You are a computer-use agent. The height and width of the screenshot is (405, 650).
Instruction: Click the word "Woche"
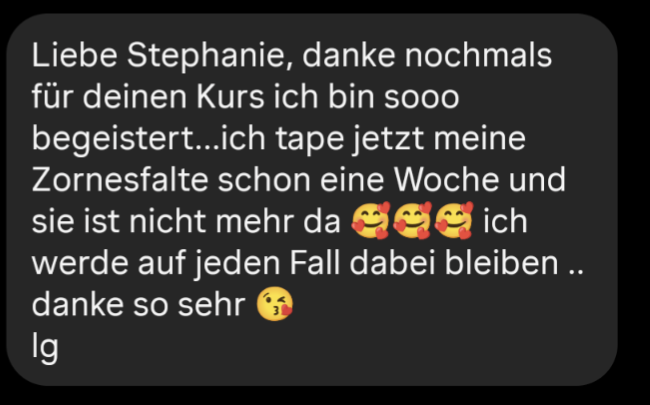point(446,179)
